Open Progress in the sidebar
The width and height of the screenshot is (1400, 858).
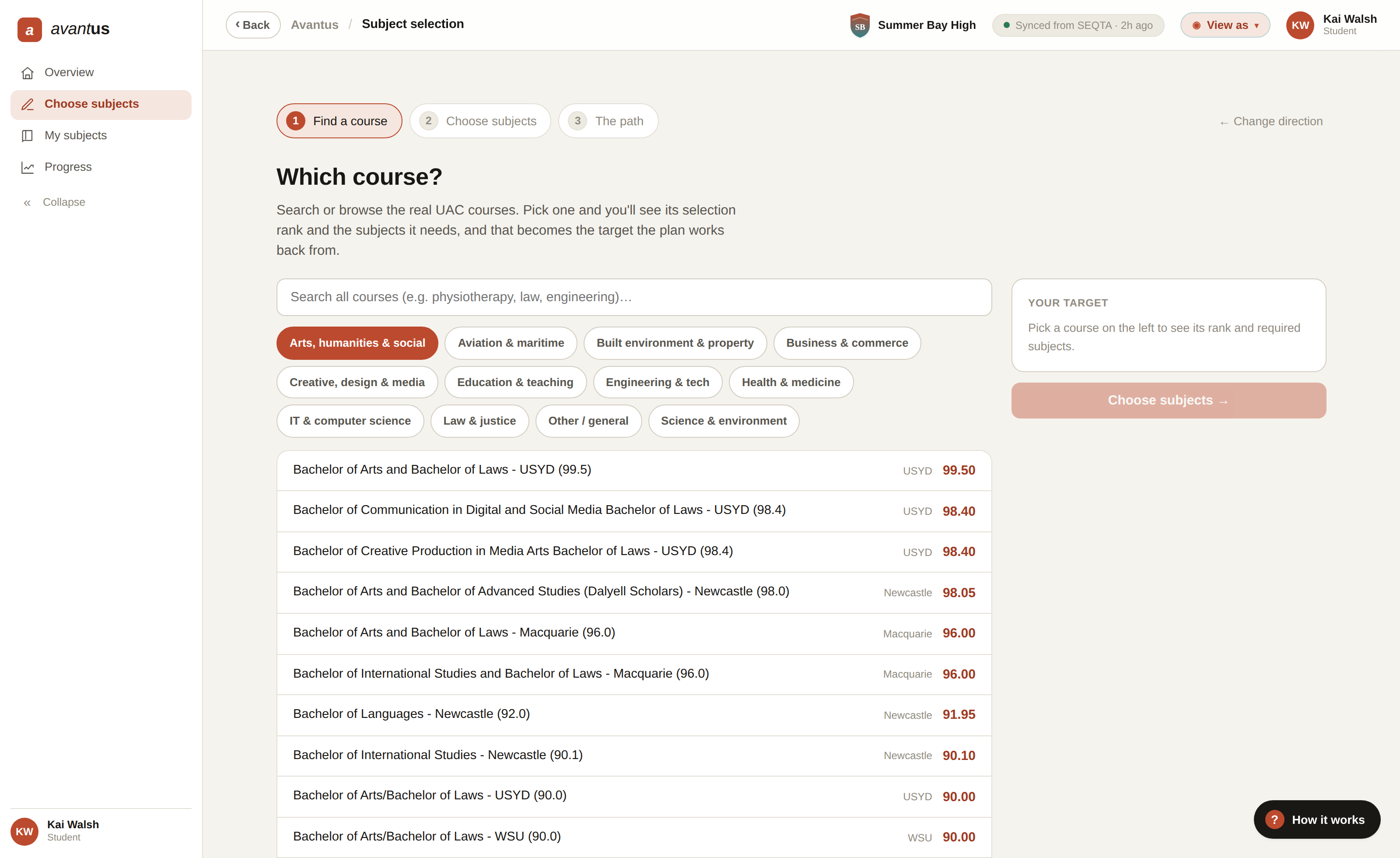pos(101,167)
